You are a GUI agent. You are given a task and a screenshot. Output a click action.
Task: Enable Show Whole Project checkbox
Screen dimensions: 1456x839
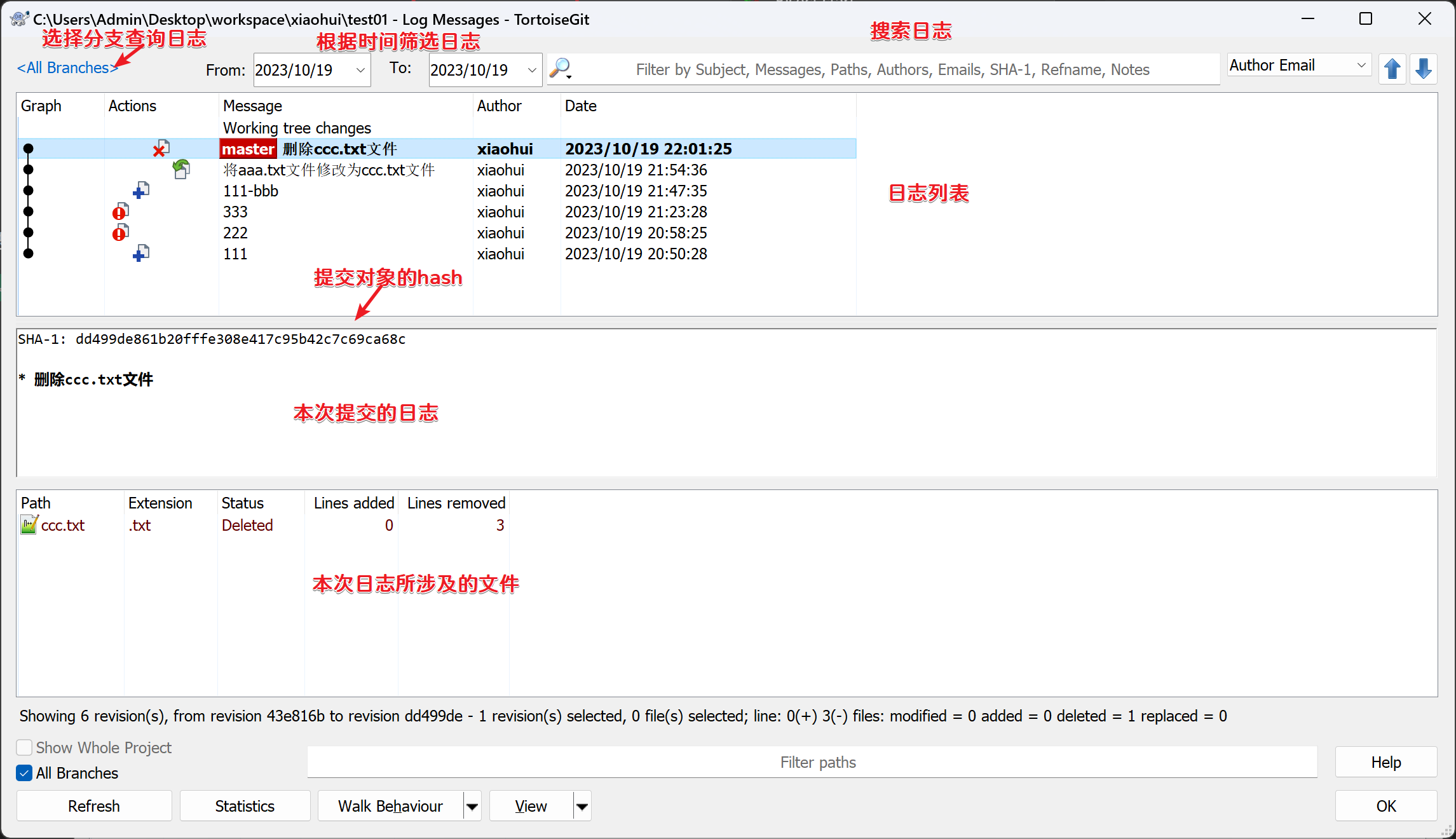(25, 747)
